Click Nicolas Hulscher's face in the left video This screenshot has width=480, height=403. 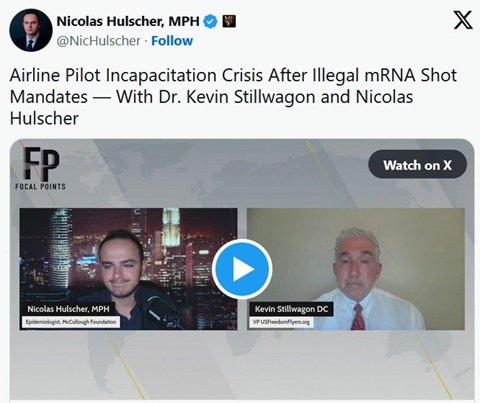pyautogui.click(x=120, y=265)
